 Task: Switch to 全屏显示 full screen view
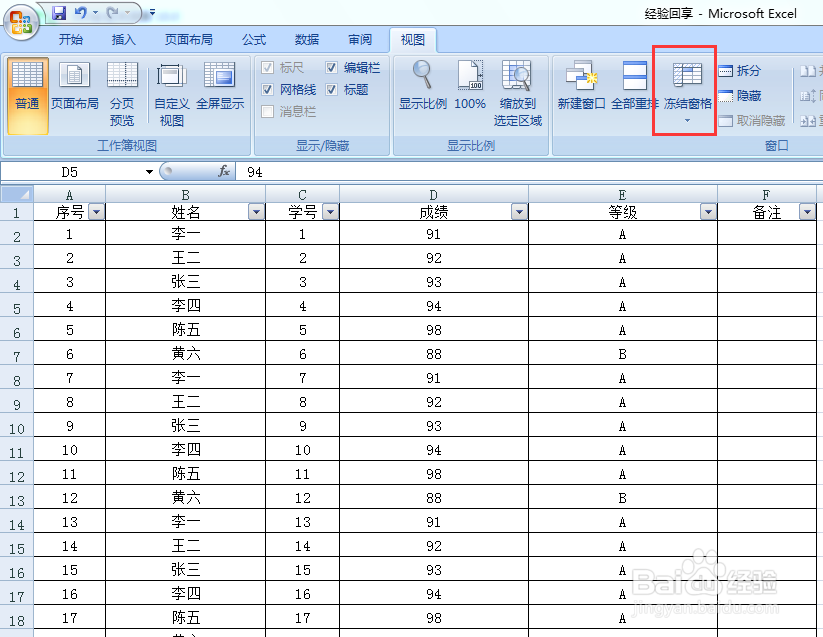point(218,90)
